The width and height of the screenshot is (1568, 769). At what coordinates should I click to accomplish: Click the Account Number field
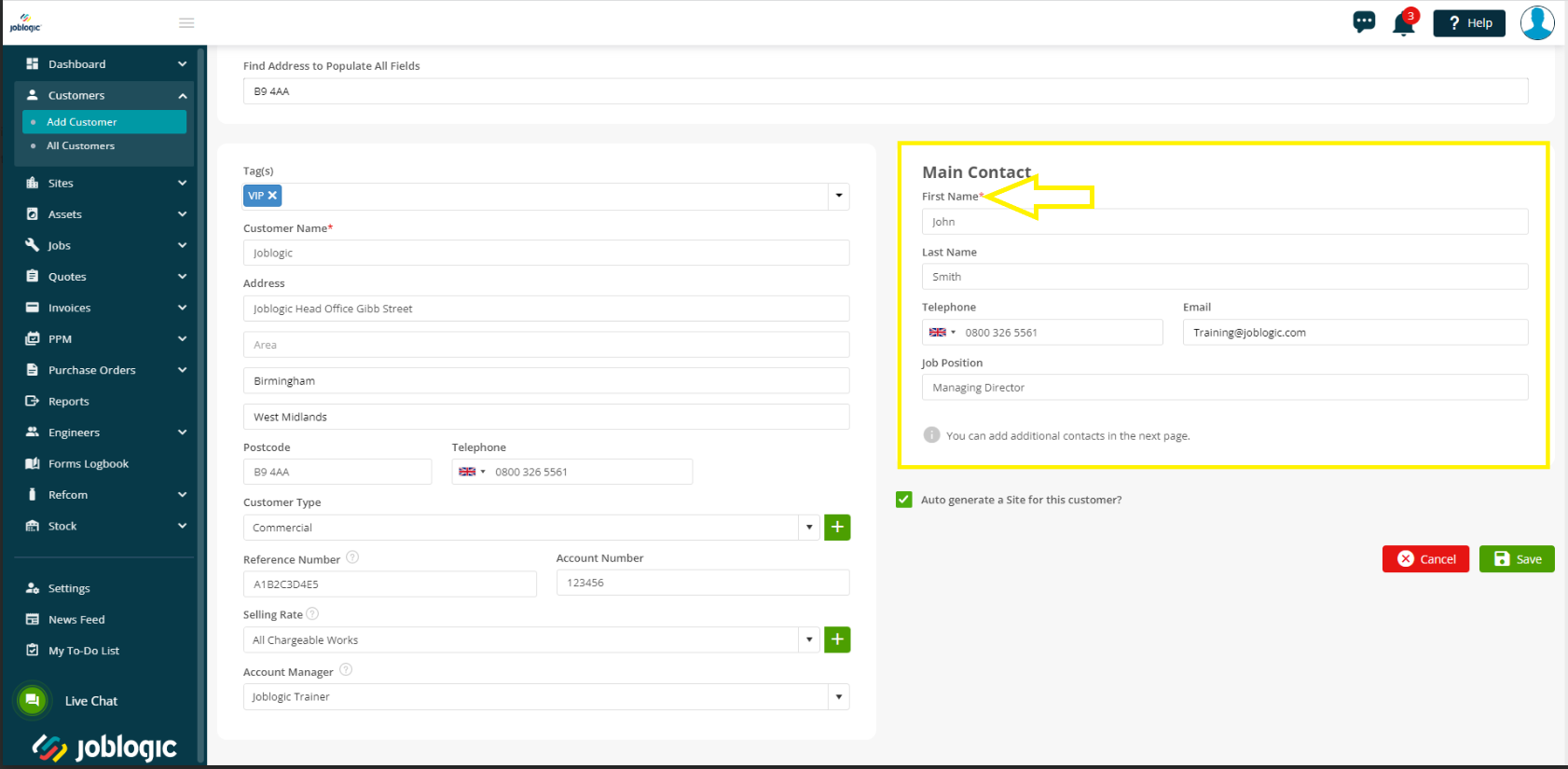coord(703,583)
